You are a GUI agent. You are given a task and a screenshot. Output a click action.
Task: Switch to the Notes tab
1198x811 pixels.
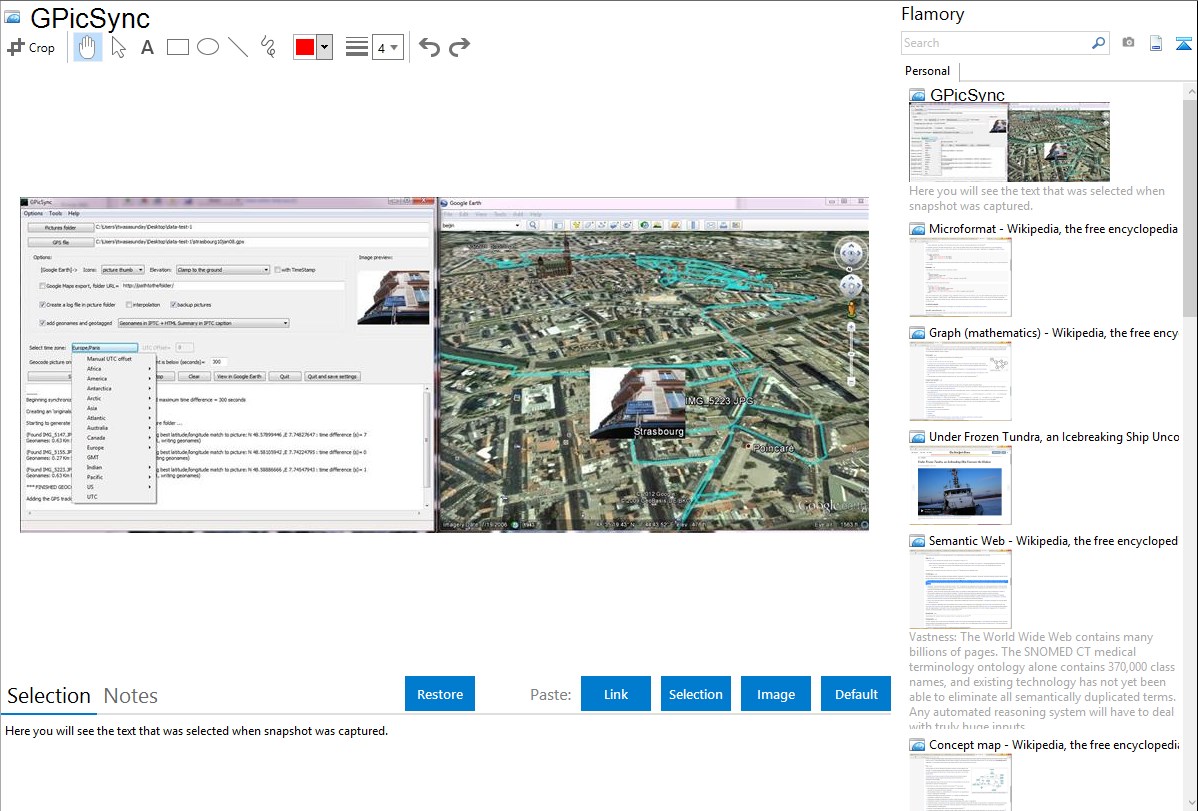[131, 696]
